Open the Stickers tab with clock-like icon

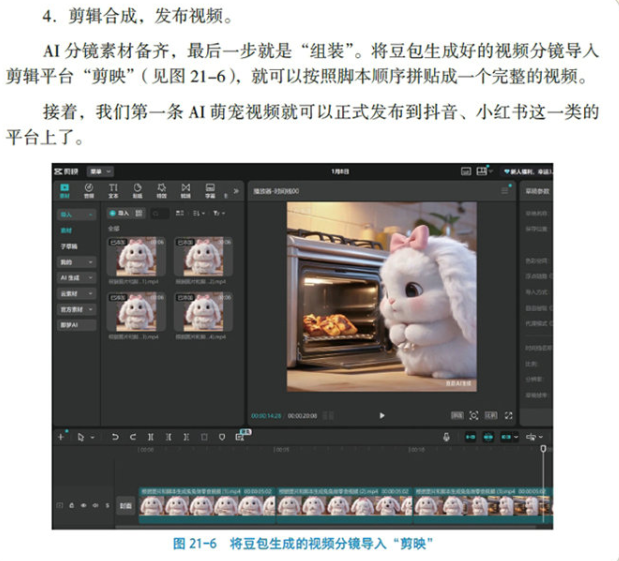(137, 190)
